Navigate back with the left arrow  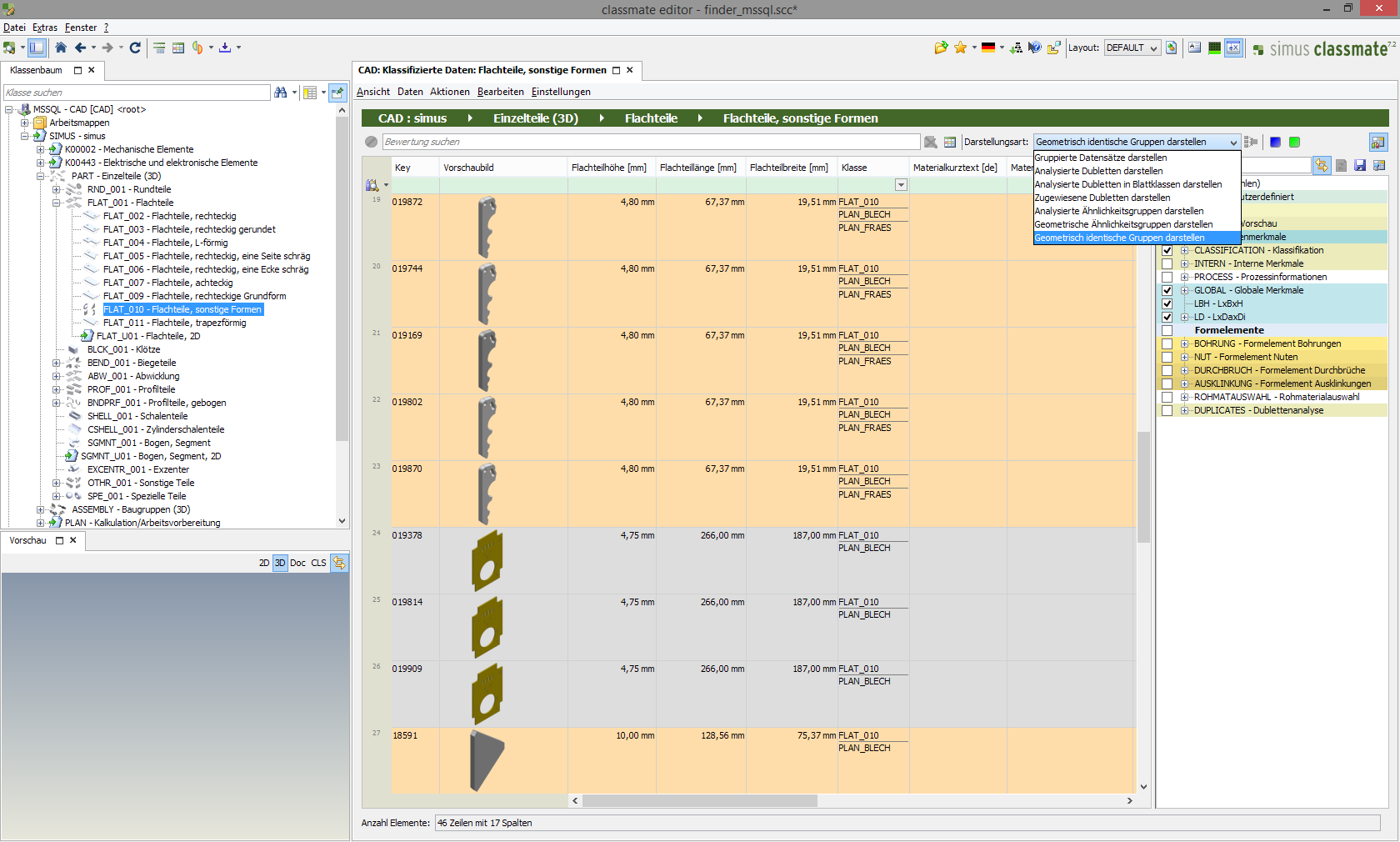(x=80, y=48)
